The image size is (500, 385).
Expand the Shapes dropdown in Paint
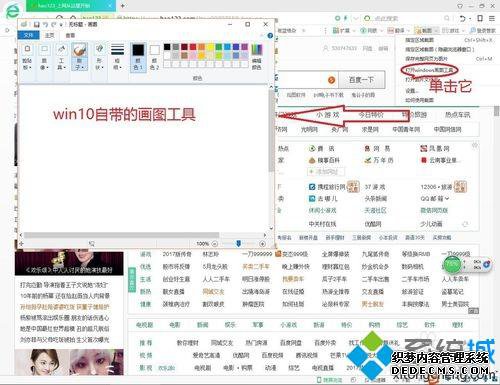(99, 57)
